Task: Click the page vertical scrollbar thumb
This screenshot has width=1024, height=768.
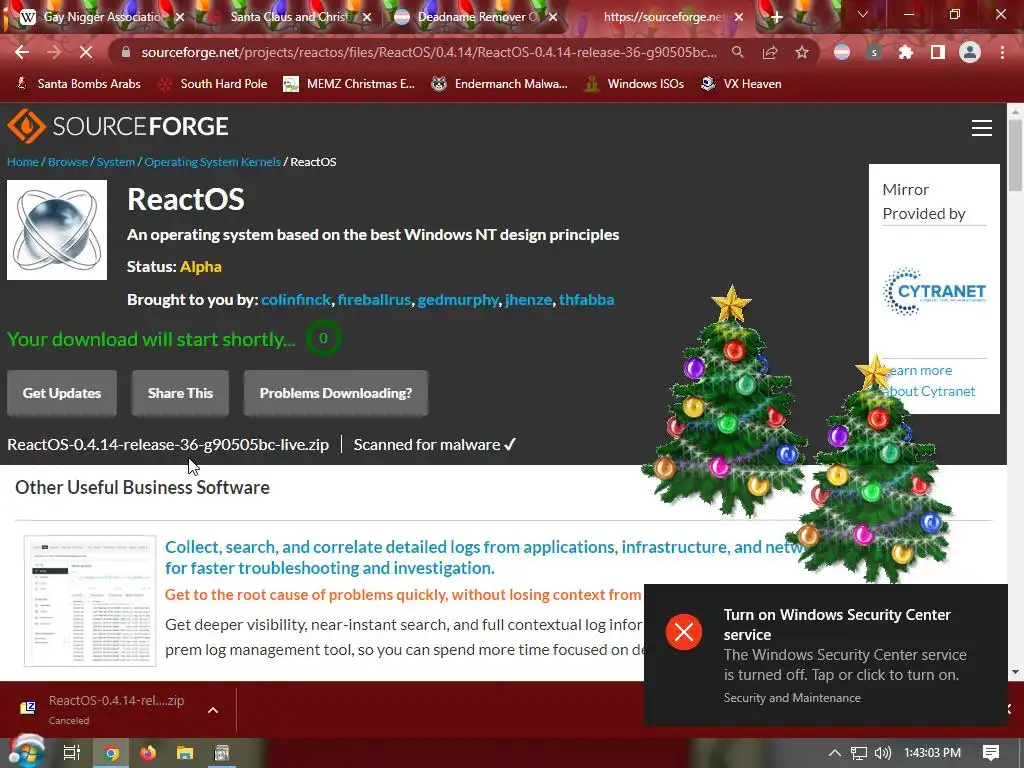Action: tap(1016, 155)
